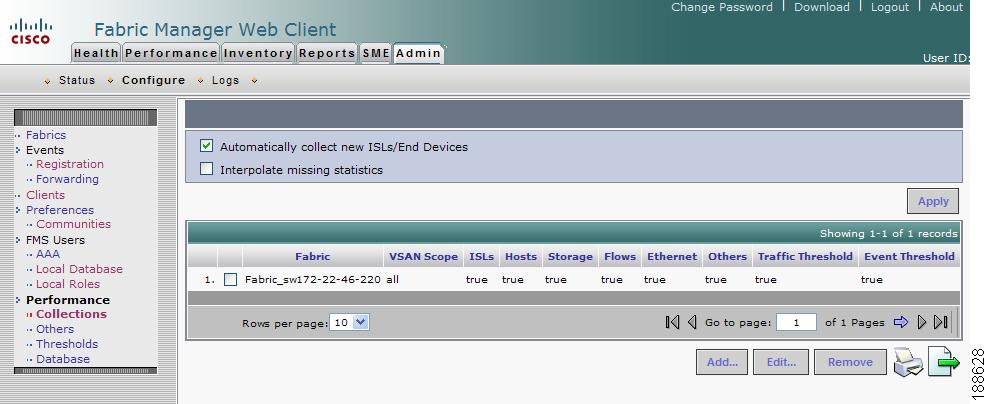989x404 pixels.
Task: Click the Add... button
Action: coord(722,362)
